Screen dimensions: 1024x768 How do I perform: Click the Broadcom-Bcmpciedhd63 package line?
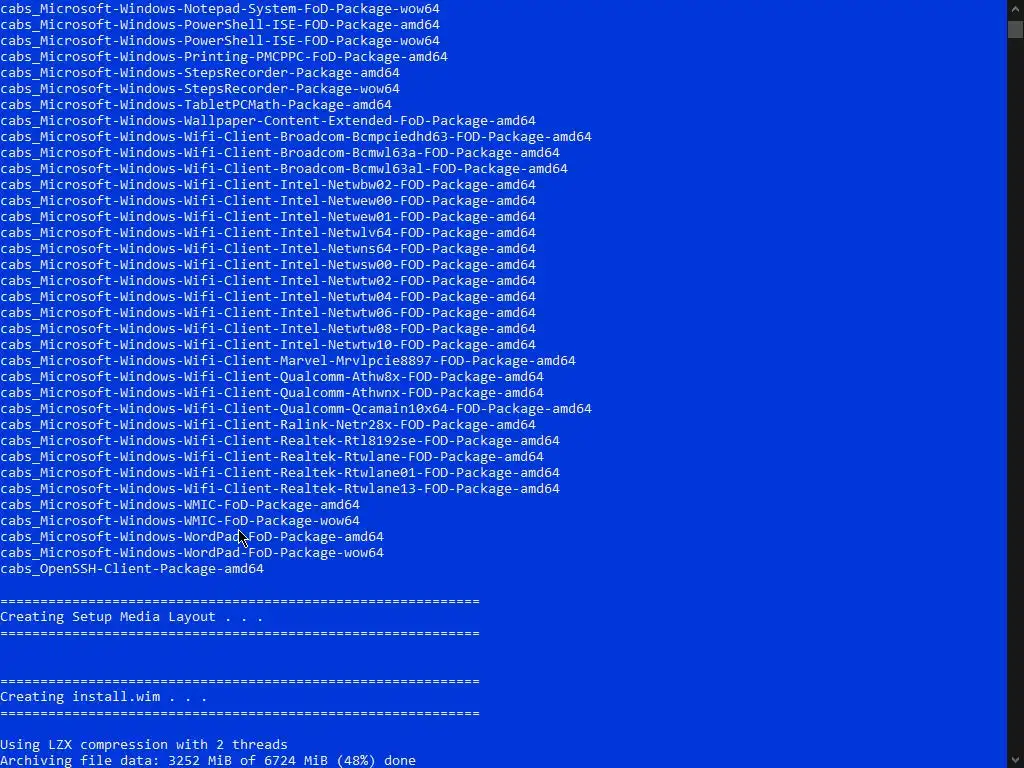tap(296, 136)
